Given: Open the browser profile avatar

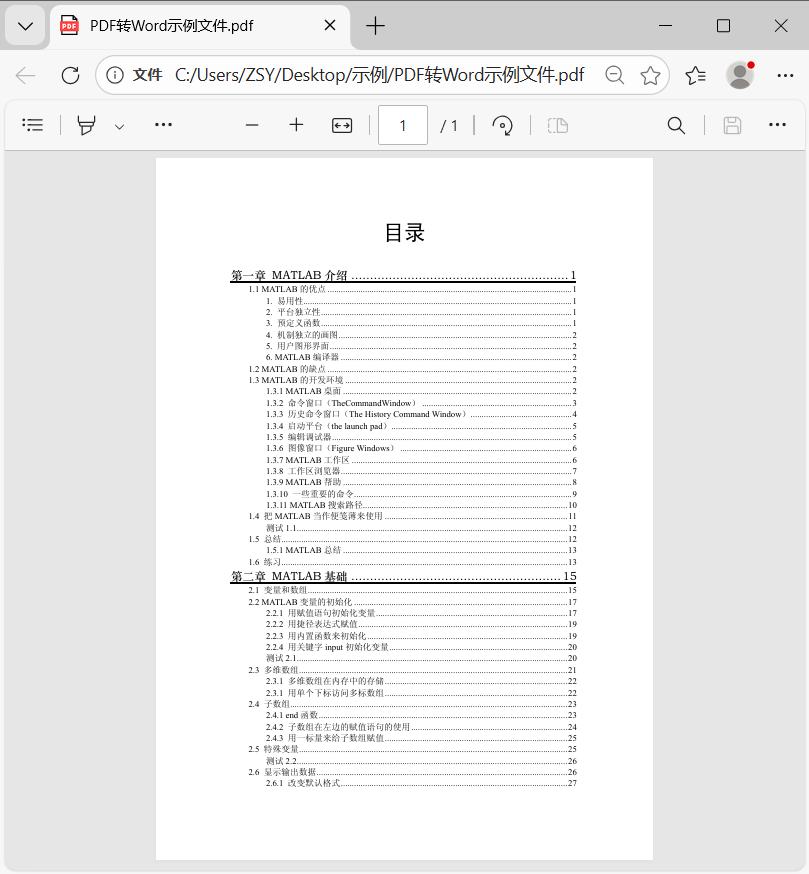Looking at the screenshot, I should coord(740,75).
